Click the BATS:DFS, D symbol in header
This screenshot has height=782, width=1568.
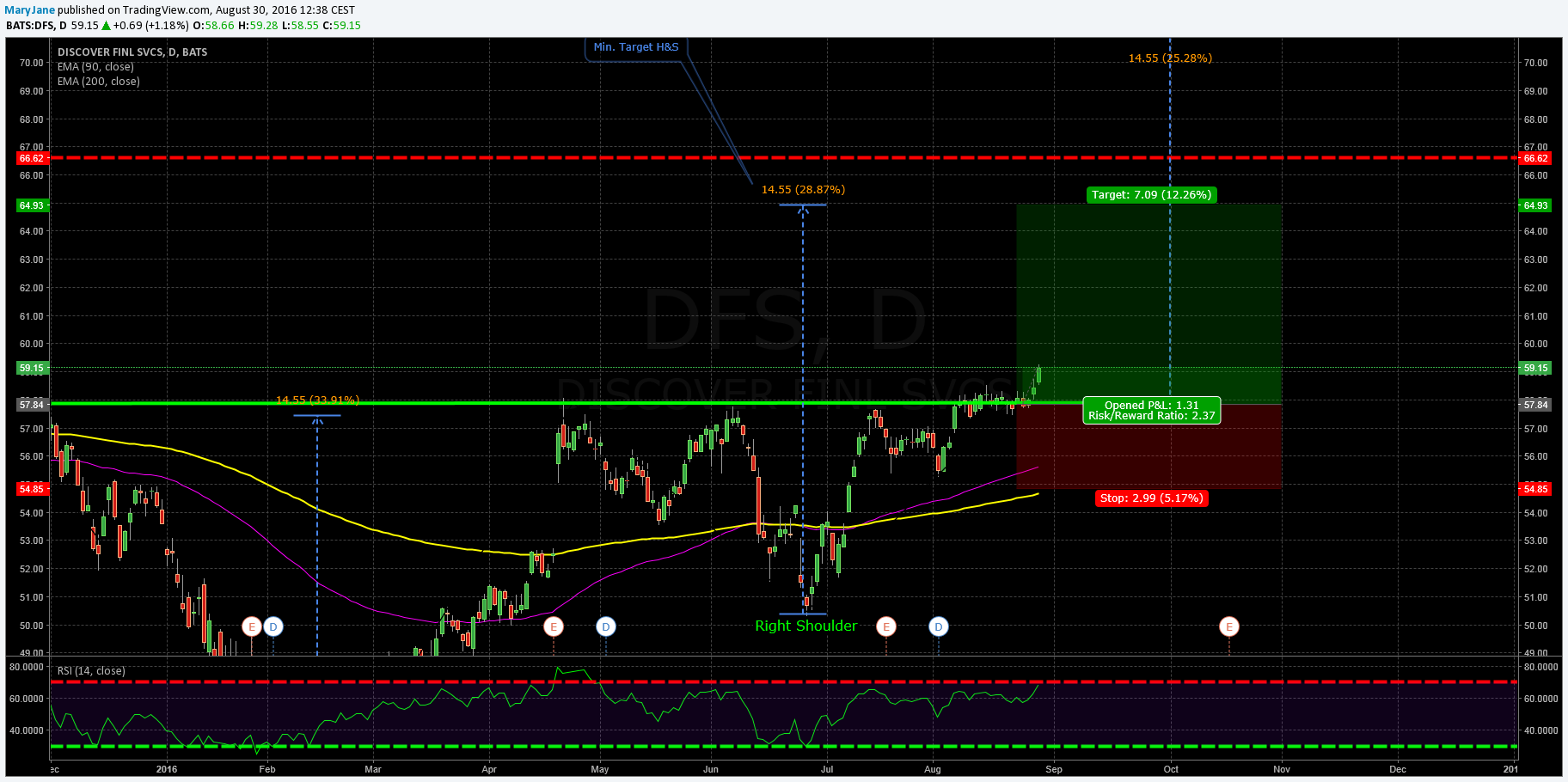36,26
